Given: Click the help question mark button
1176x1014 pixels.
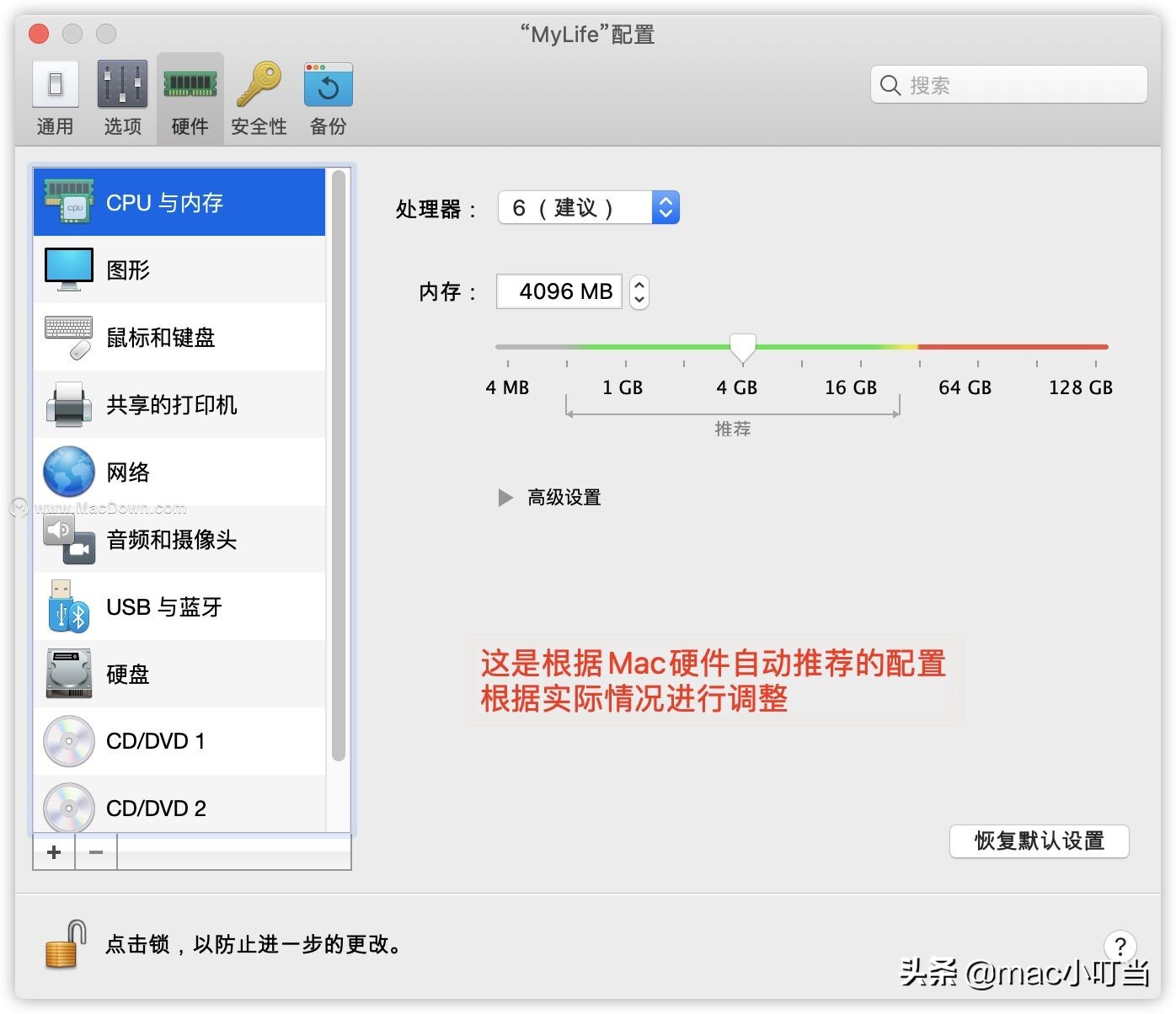Looking at the screenshot, I should (x=1120, y=947).
